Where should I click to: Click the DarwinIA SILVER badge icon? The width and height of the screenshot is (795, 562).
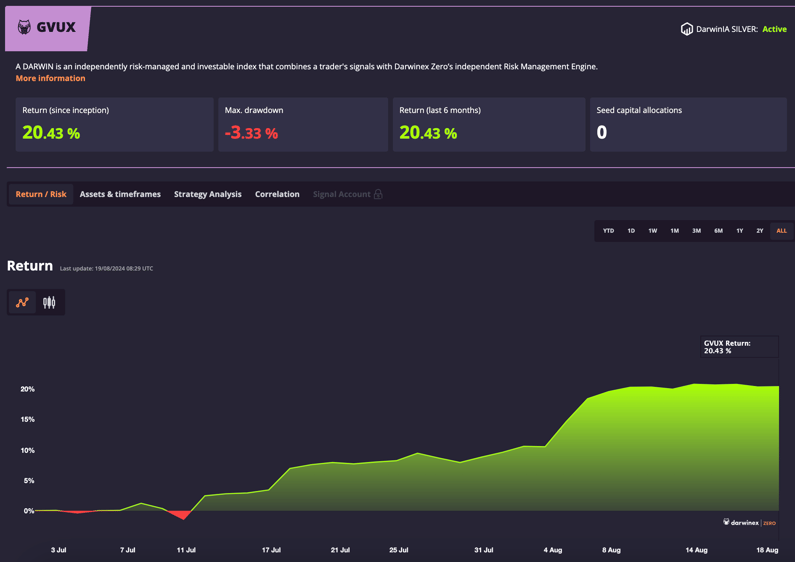(x=687, y=29)
